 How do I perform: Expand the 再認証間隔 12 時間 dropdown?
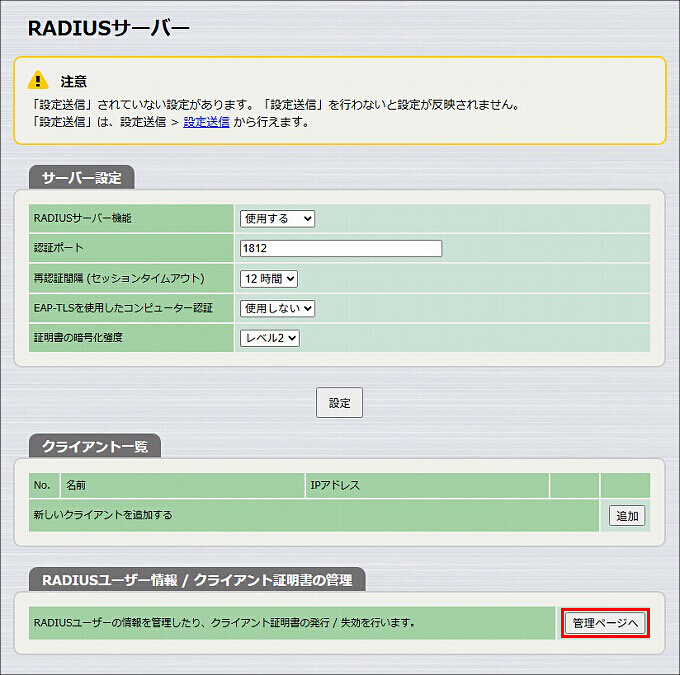pos(269,279)
